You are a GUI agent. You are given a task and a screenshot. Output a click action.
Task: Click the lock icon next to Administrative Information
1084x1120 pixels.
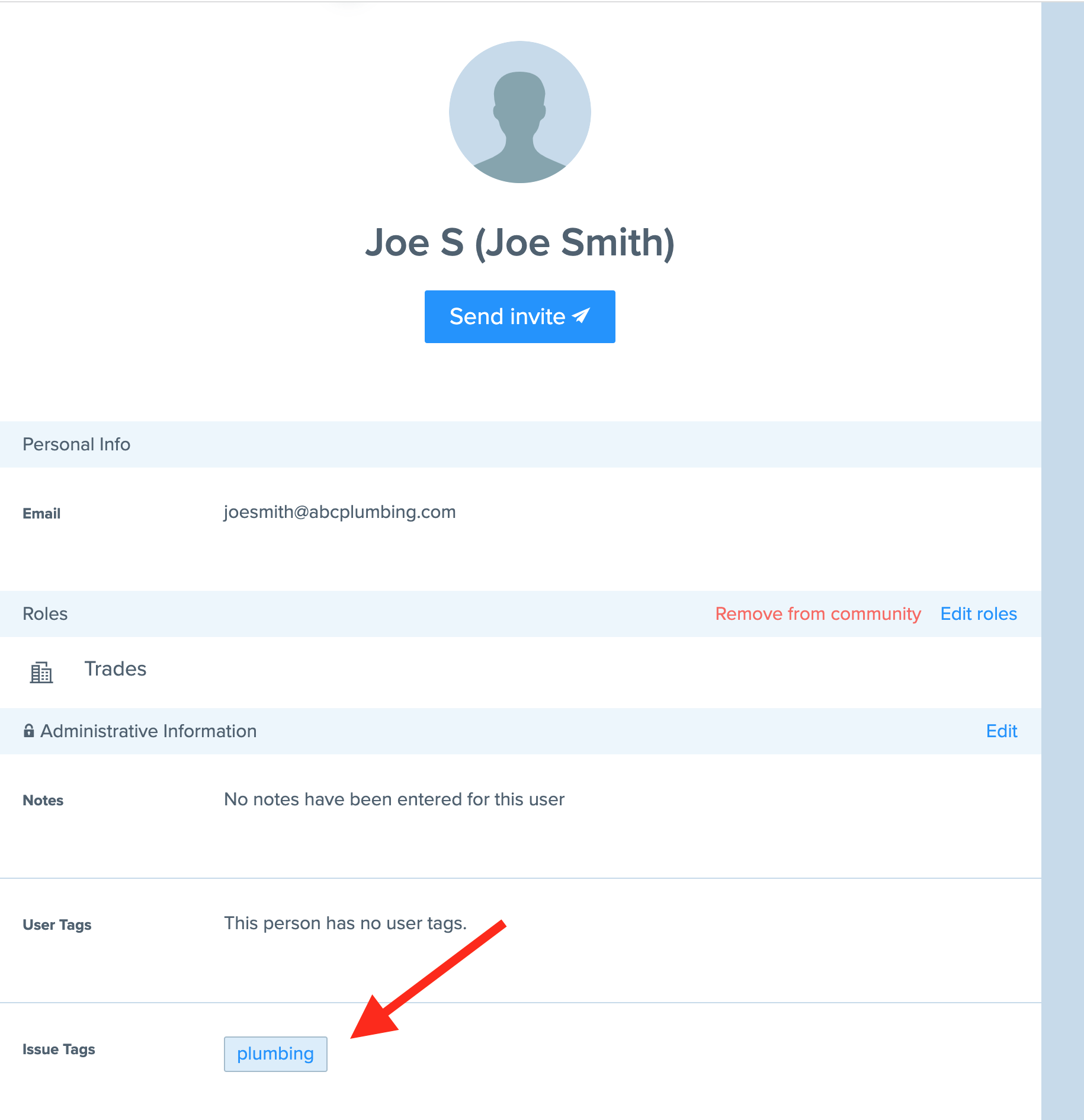tap(28, 731)
